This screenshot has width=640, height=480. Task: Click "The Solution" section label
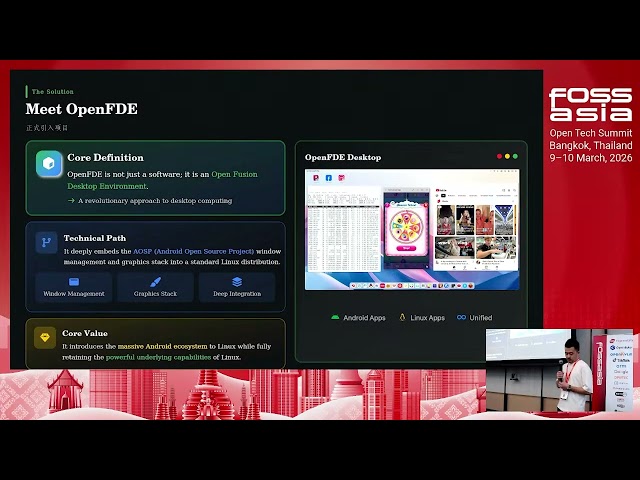(53, 92)
